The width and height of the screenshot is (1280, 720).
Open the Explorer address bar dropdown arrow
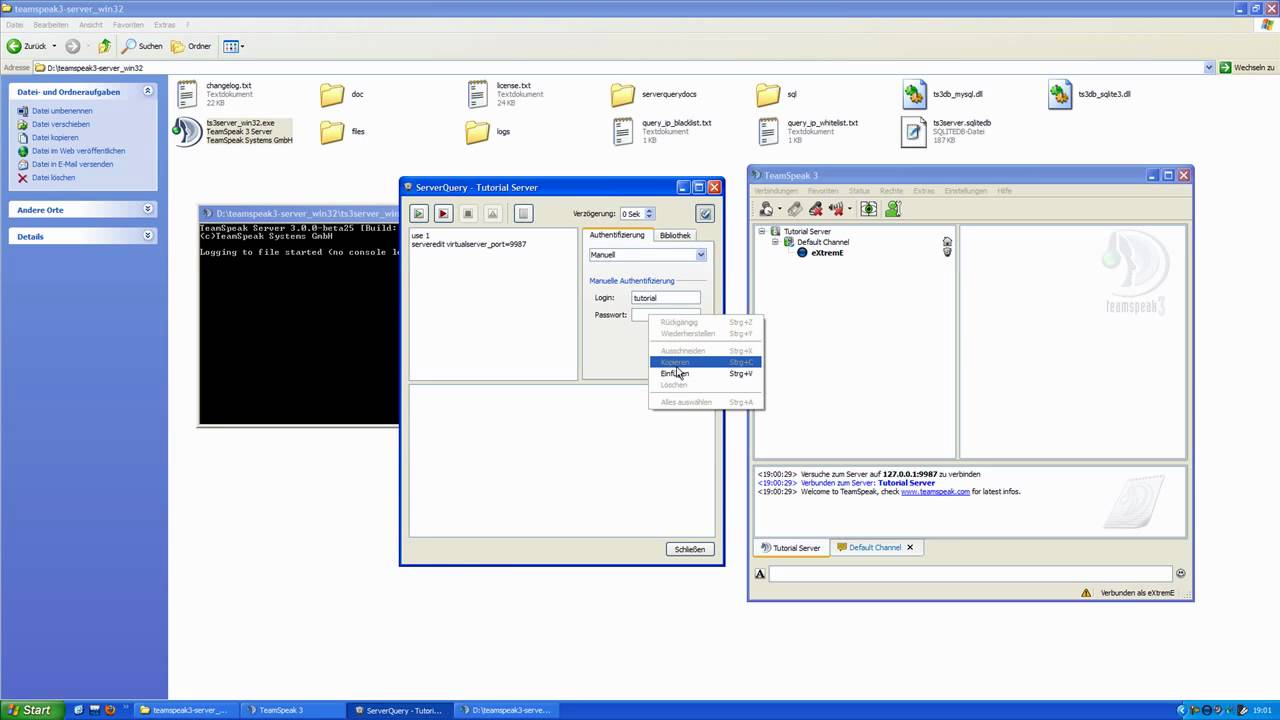pos(1209,68)
